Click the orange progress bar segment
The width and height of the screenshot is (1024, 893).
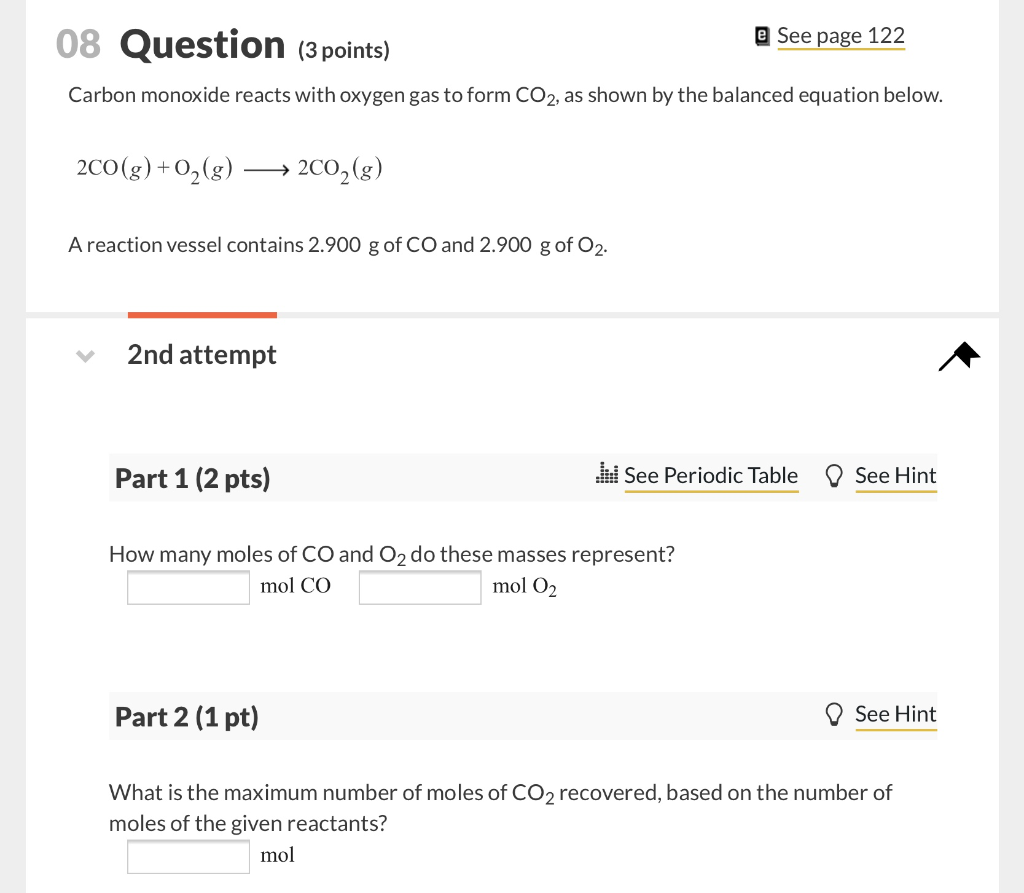(202, 315)
